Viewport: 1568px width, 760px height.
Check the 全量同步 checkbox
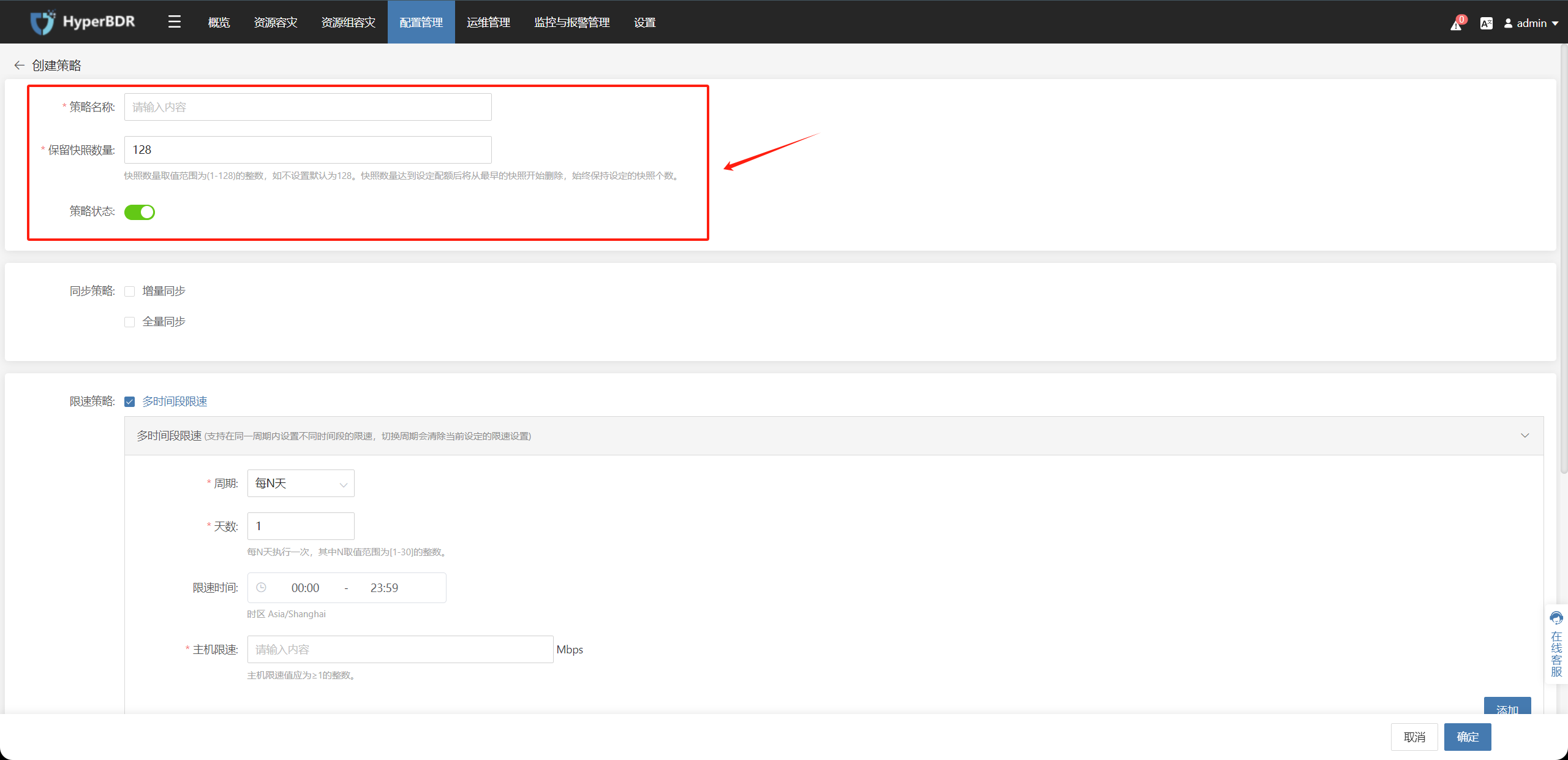[129, 322]
